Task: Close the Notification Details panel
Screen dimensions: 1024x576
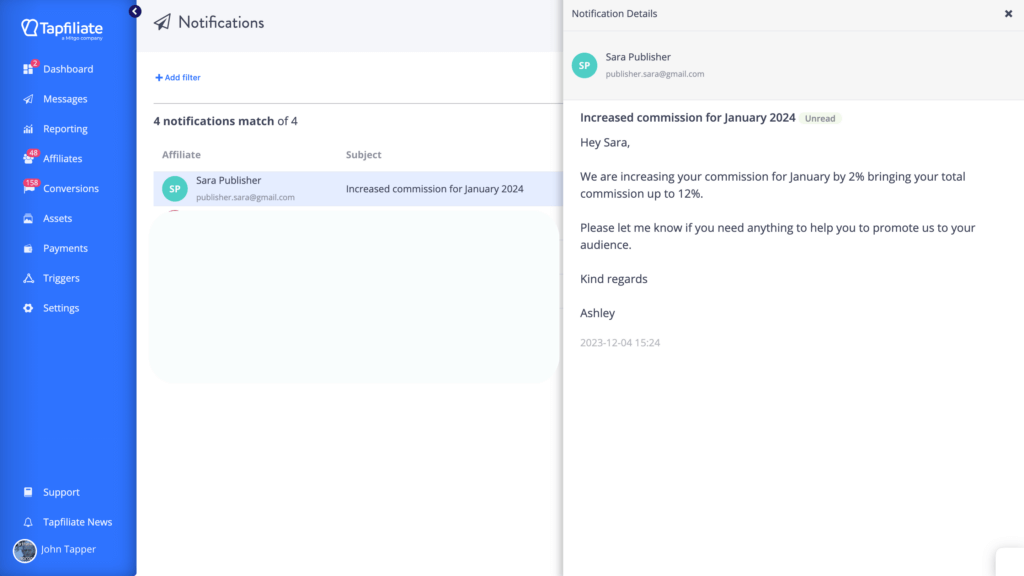Action: pos(1008,14)
